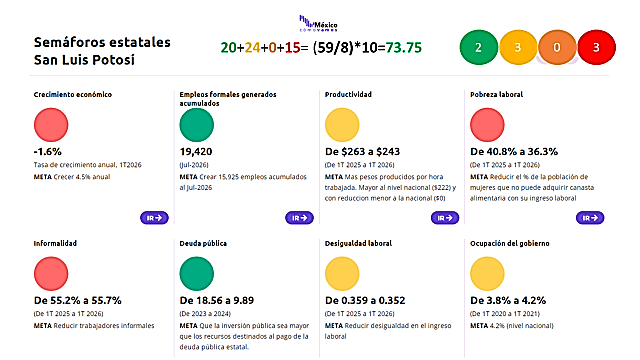Image resolution: width=640 pixels, height=360 pixels.
Task: Click the yellow Ocupación del gobierno indicator light
Action: [x=487, y=273]
